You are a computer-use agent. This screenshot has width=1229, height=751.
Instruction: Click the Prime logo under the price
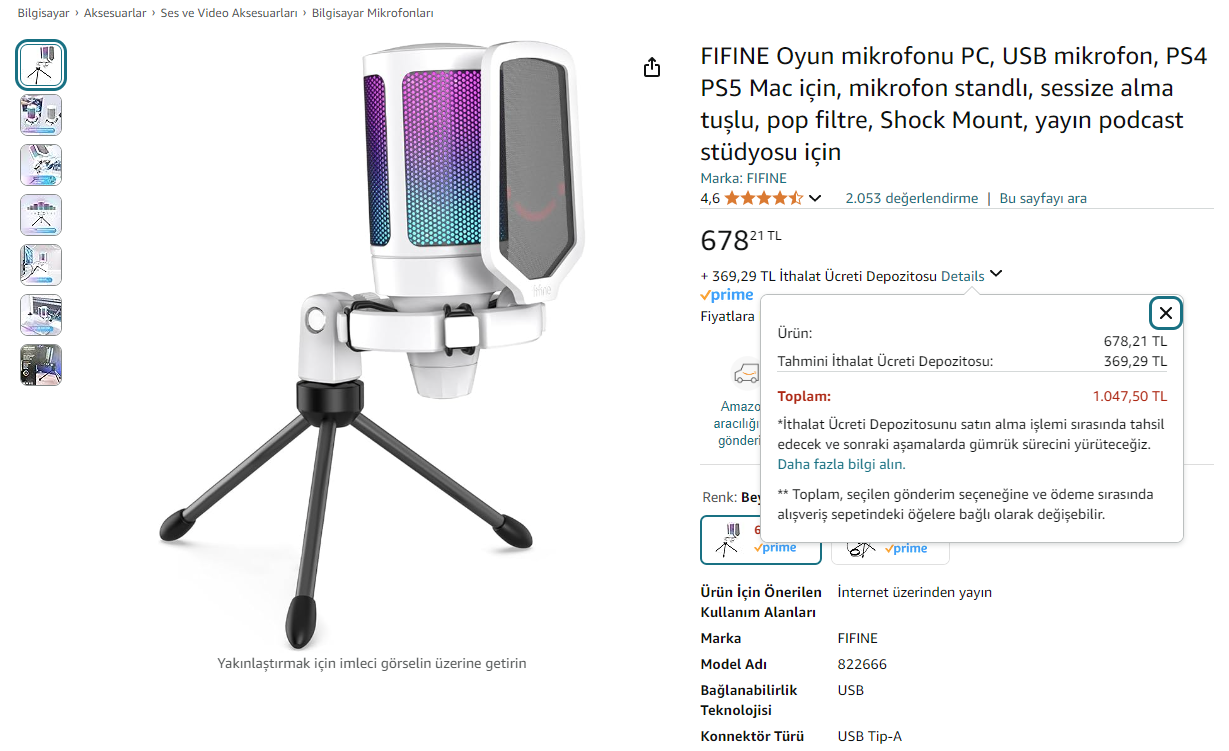727,295
